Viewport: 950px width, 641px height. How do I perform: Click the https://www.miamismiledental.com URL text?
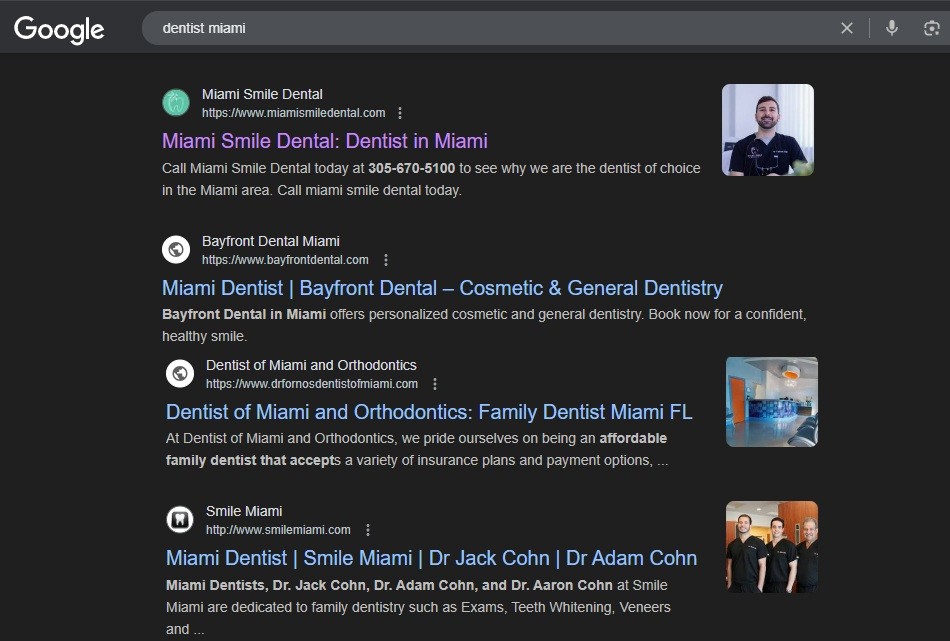click(293, 113)
